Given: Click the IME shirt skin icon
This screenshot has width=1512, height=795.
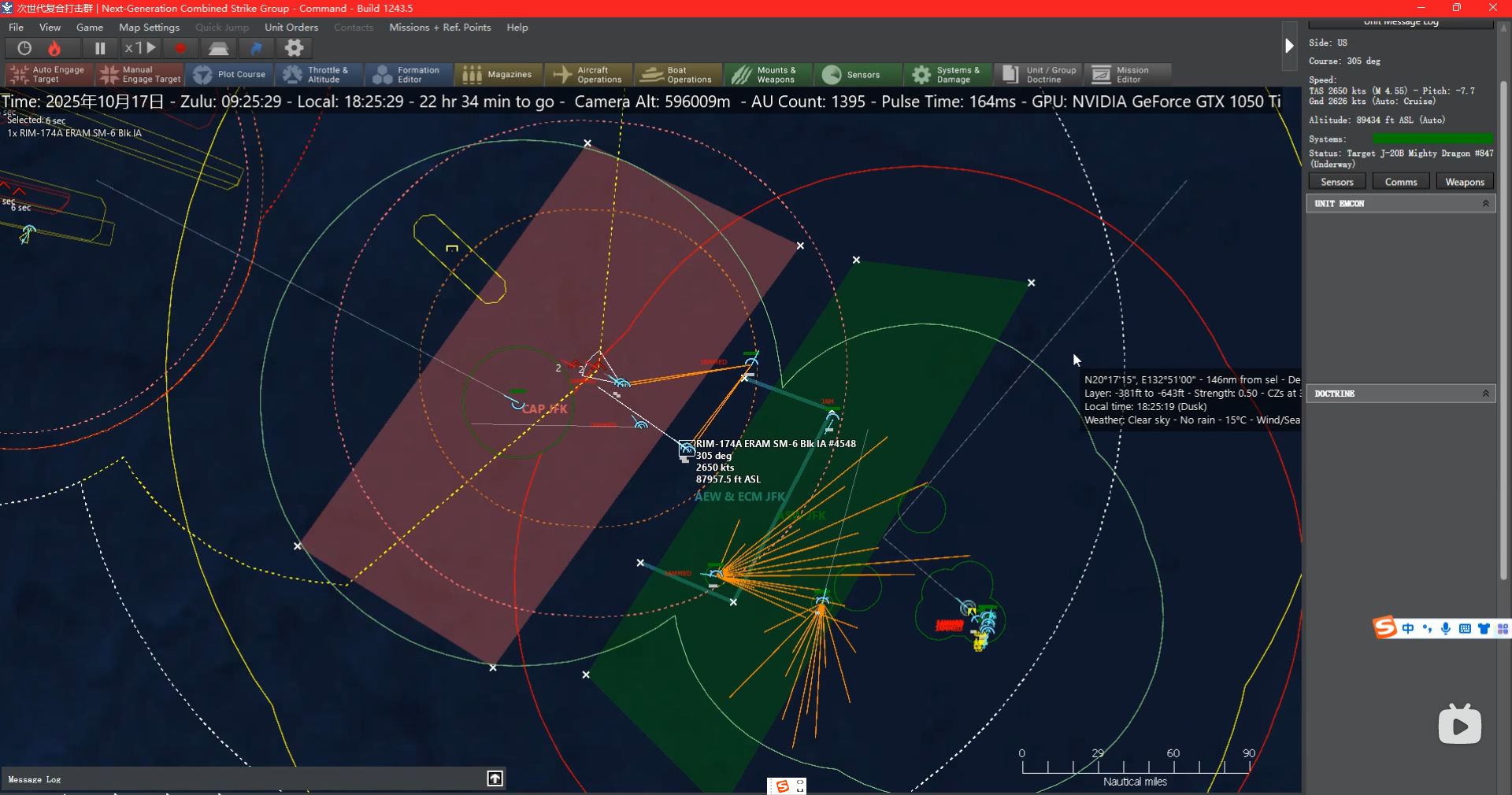Looking at the screenshot, I should pos(1484,628).
